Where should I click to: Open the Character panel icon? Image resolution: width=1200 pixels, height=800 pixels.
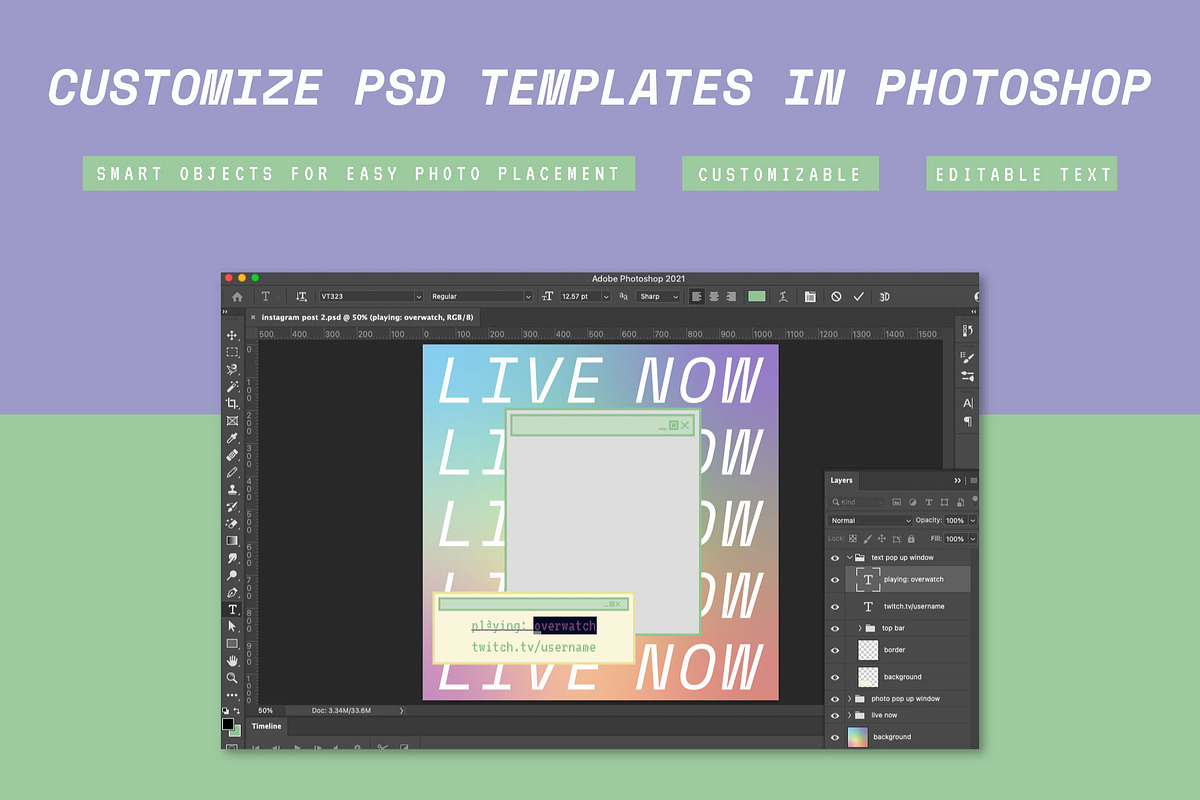[967, 403]
